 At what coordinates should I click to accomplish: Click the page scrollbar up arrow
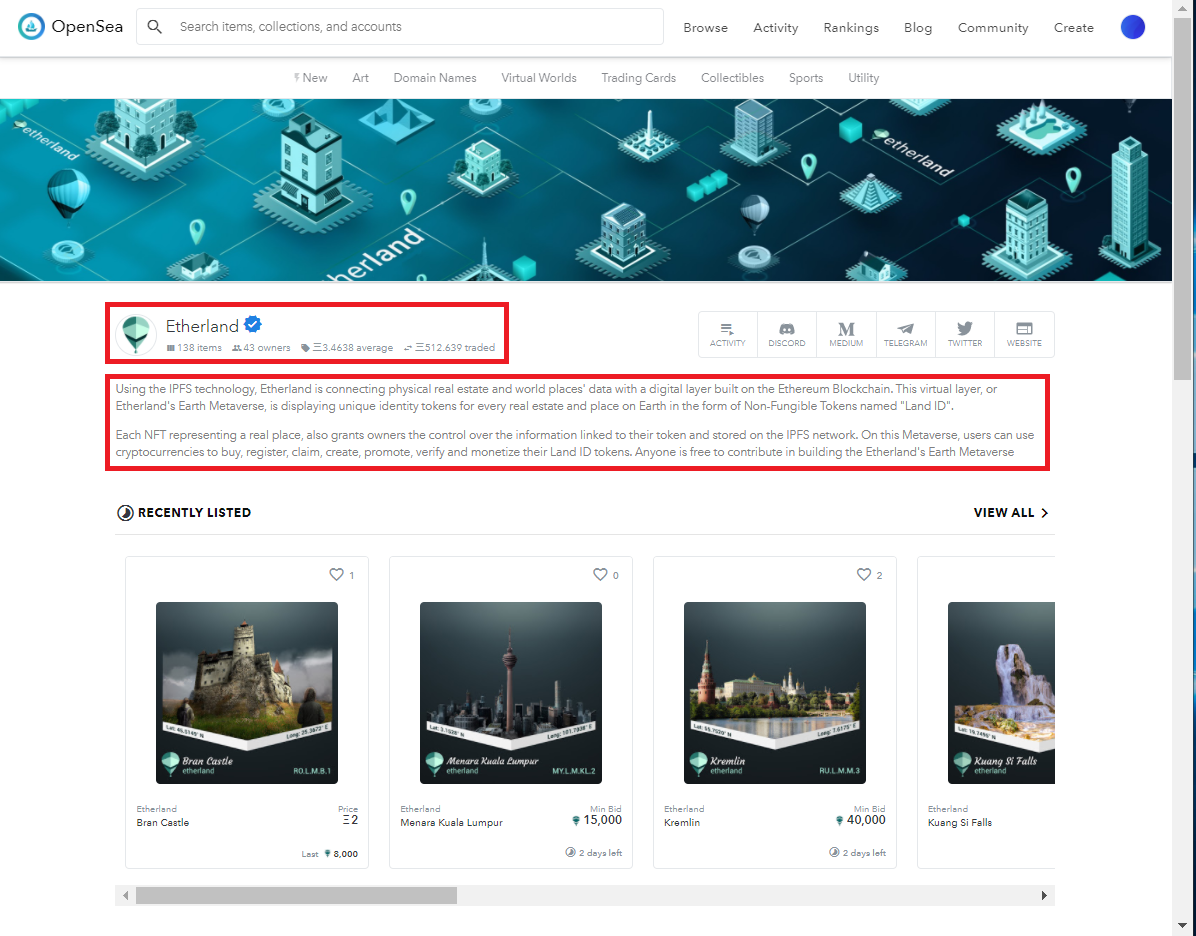coord(1184,7)
